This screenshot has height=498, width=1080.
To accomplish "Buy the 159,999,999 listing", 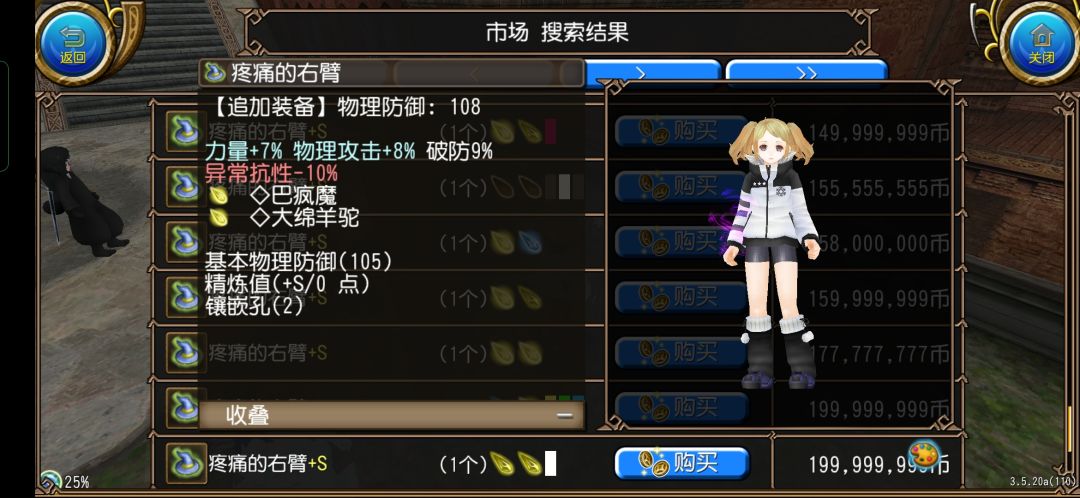I will pyautogui.click(x=681, y=298).
